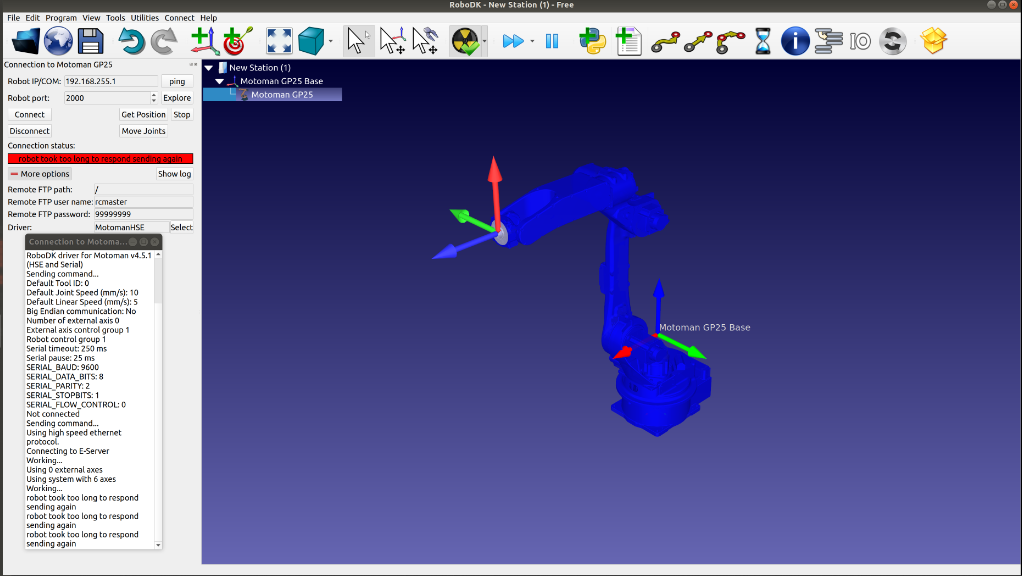Add a reference frame from the toolbar
1022x576 pixels.
pos(202,41)
